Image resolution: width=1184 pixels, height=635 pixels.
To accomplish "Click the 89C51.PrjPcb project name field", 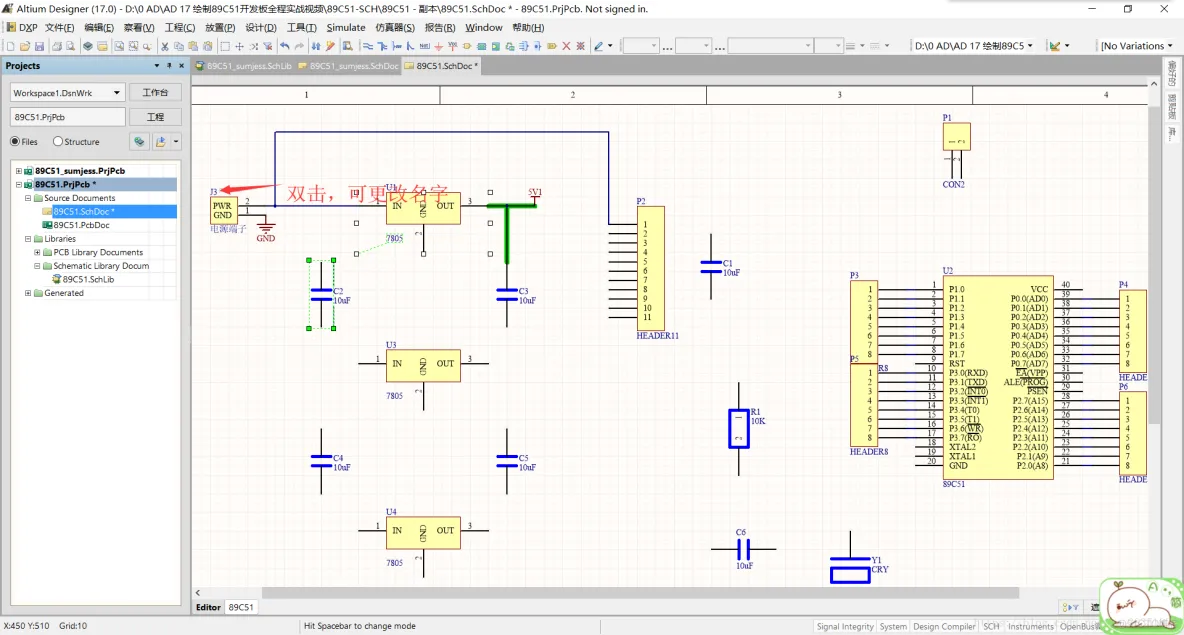I will click(67, 117).
